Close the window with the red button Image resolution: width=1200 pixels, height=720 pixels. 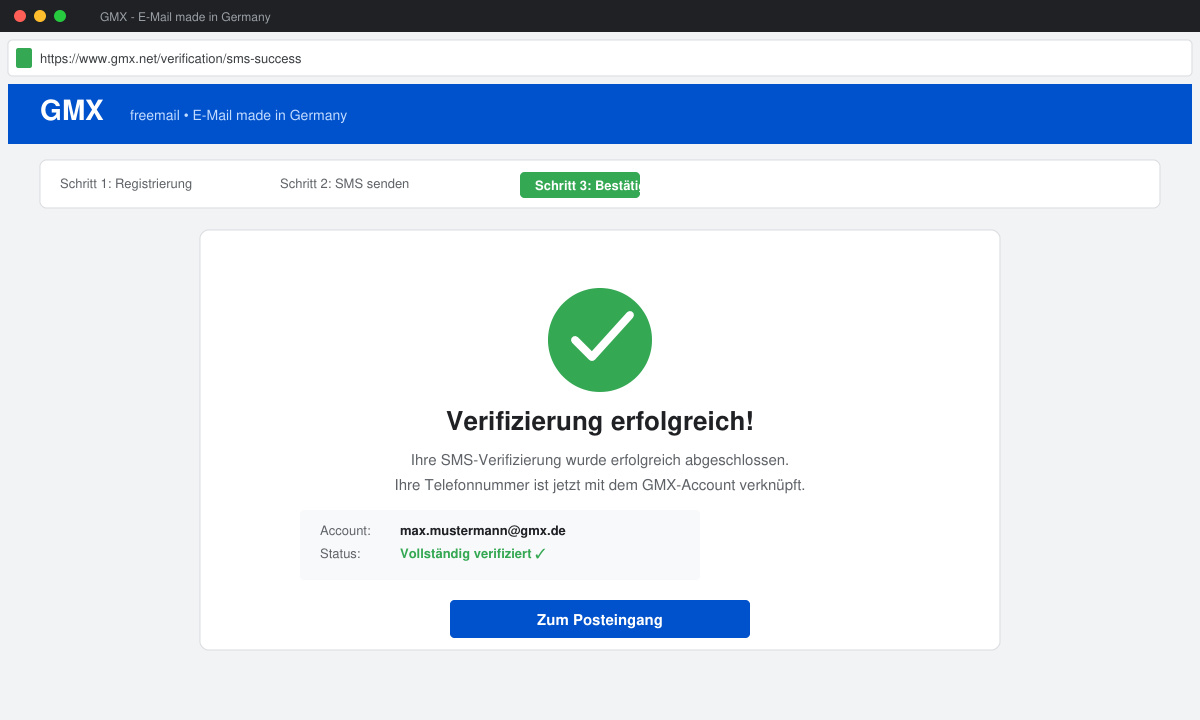(20, 16)
